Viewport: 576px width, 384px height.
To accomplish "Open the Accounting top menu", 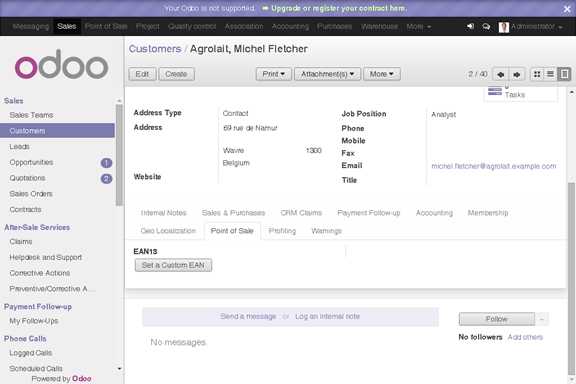I will pos(290,26).
